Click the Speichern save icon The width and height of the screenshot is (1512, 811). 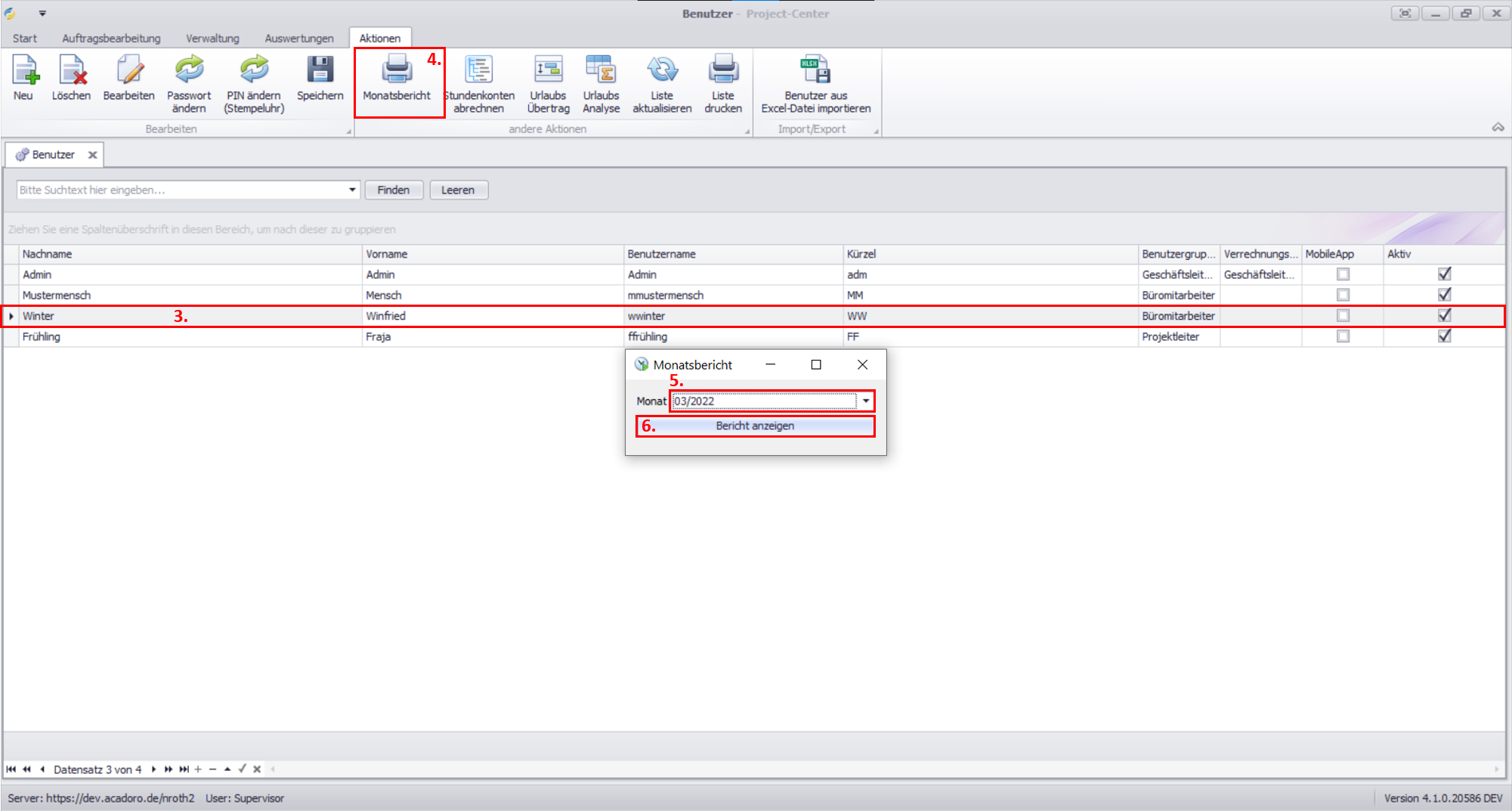[320, 72]
